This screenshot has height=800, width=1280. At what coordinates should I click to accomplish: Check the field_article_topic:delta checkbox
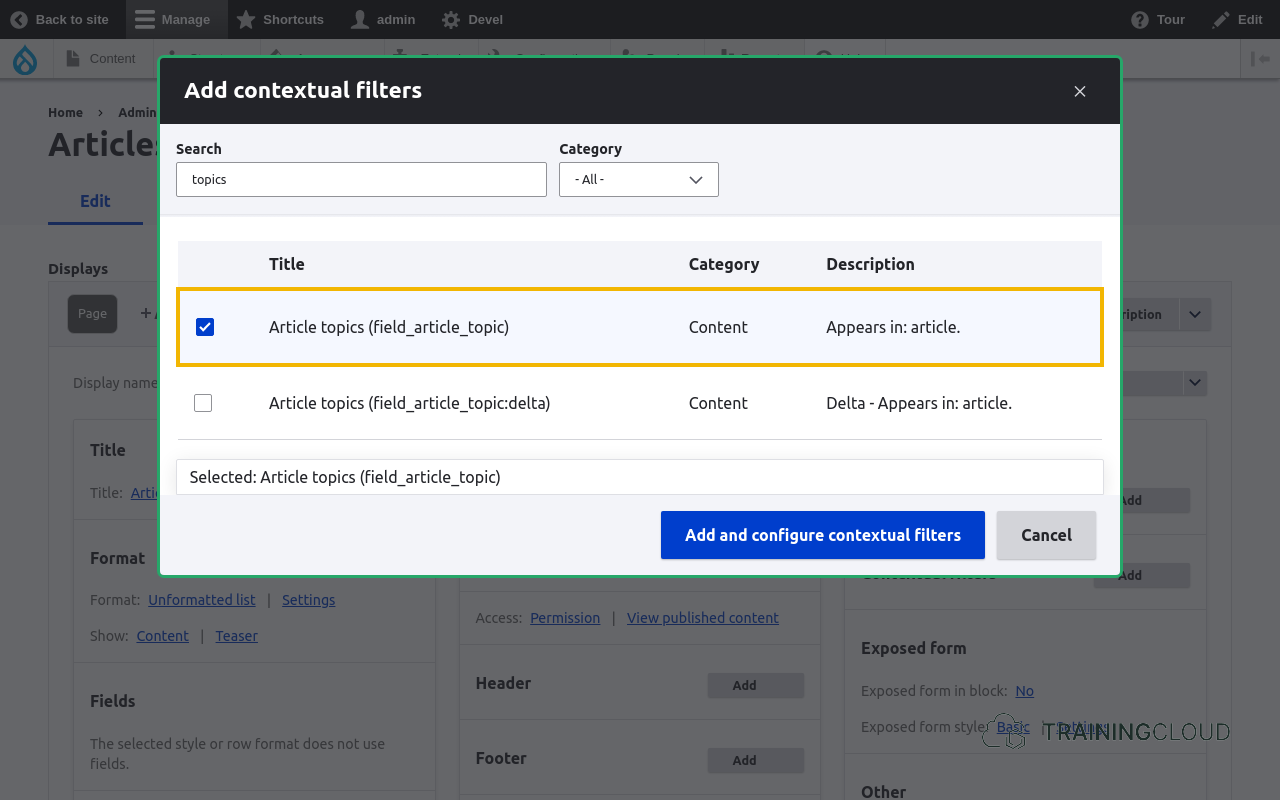(x=203, y=403)
